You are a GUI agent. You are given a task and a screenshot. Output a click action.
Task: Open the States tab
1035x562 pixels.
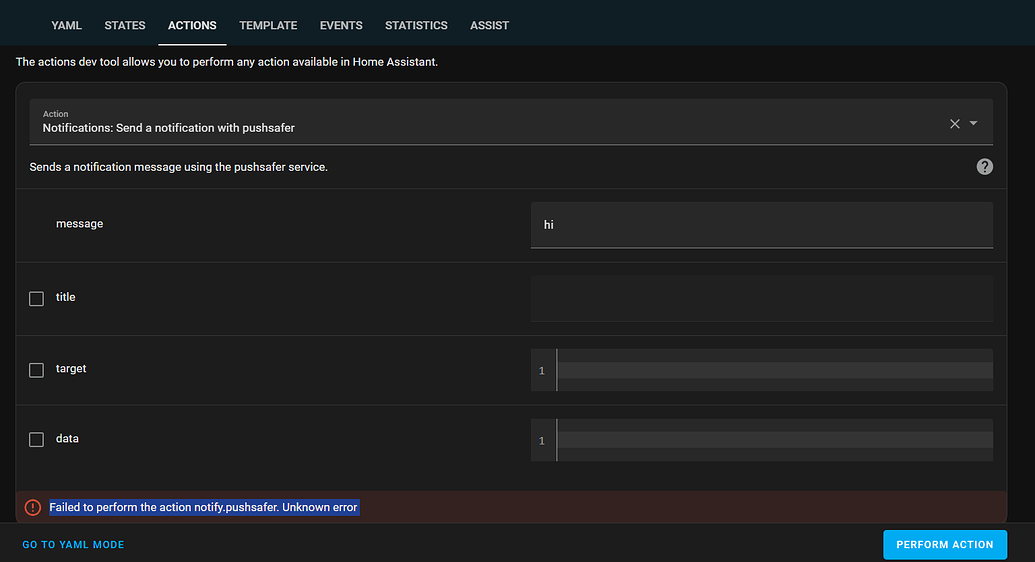click(x=125, y=25)
